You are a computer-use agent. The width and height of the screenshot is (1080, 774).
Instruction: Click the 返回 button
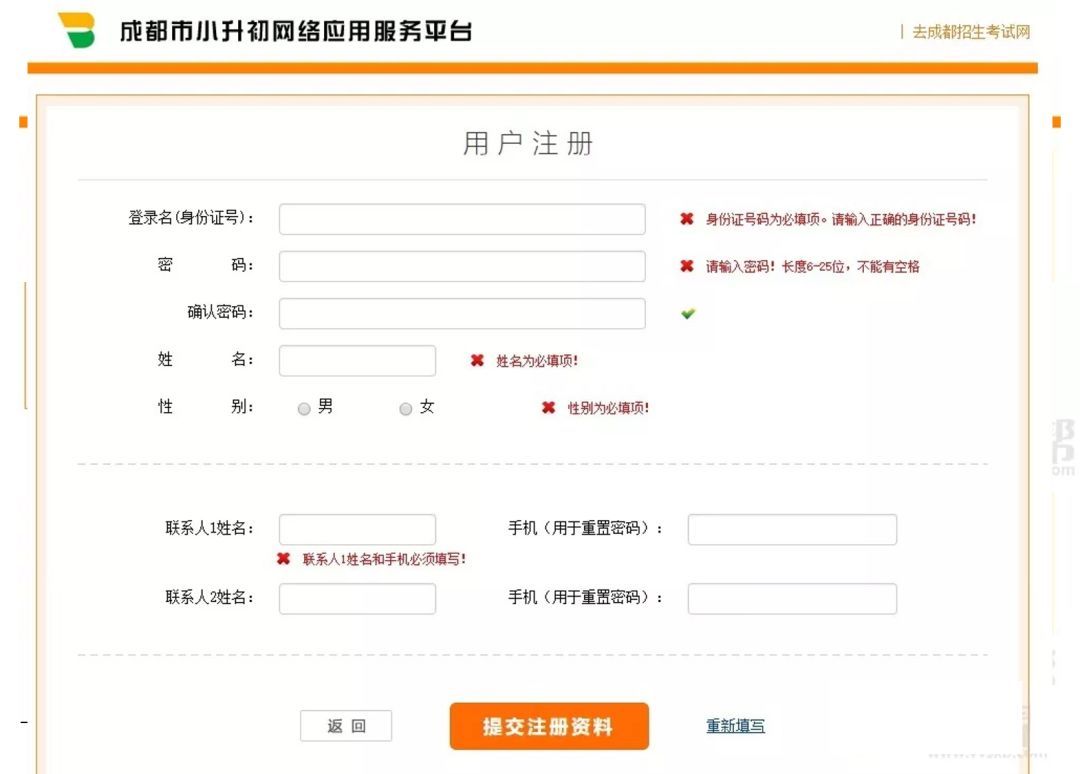click(x=346, y=726)
